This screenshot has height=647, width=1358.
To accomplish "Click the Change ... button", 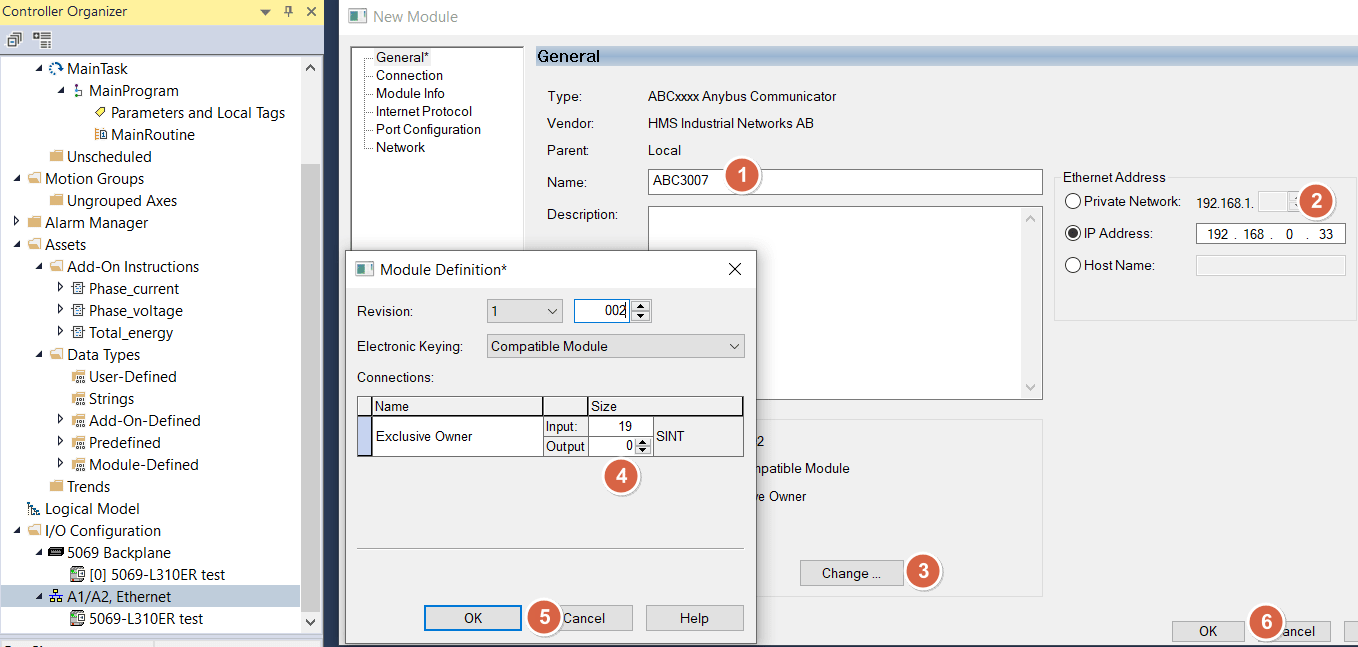I will [851, 573].
